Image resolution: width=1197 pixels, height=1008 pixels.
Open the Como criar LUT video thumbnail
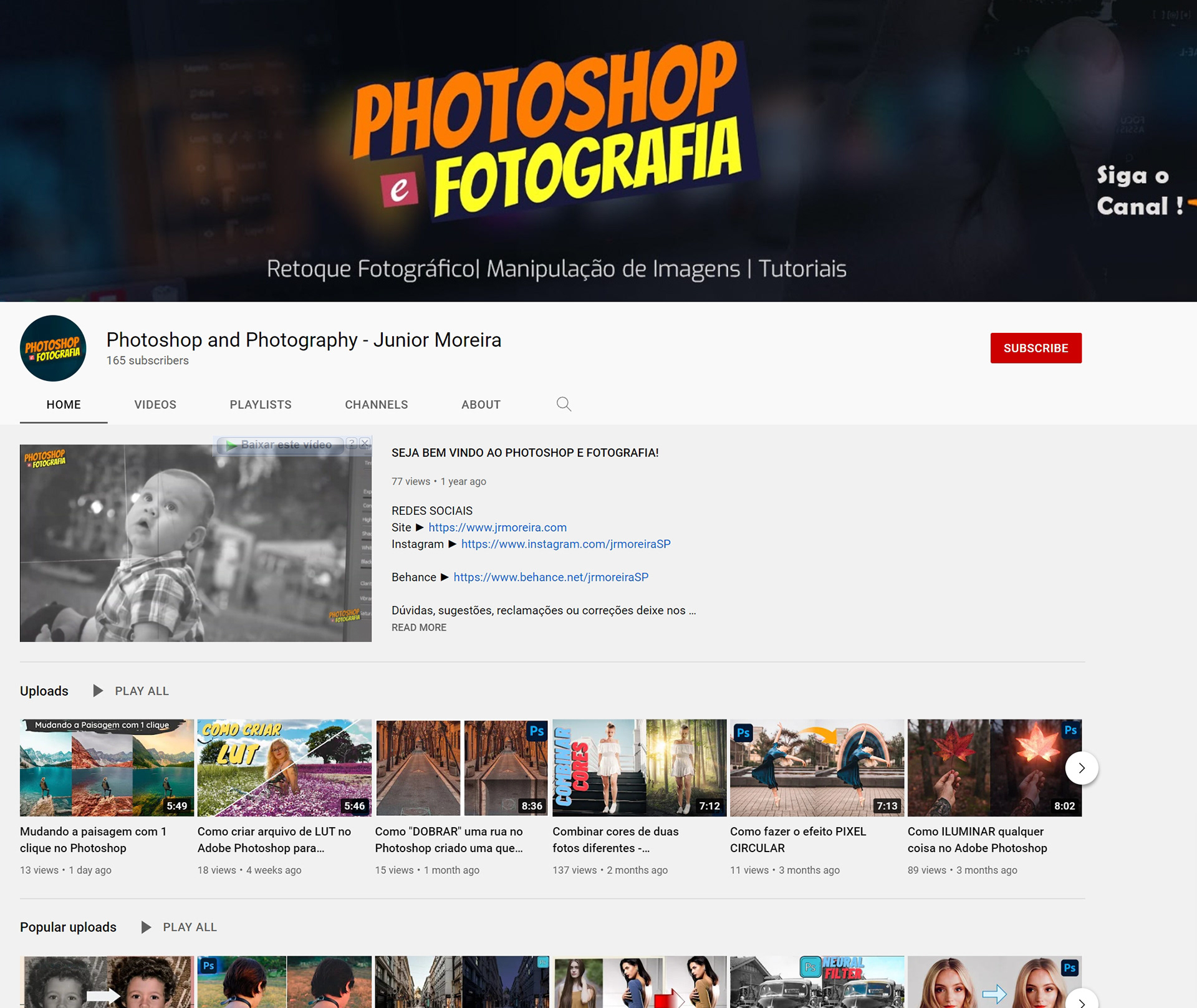point(284,767)
